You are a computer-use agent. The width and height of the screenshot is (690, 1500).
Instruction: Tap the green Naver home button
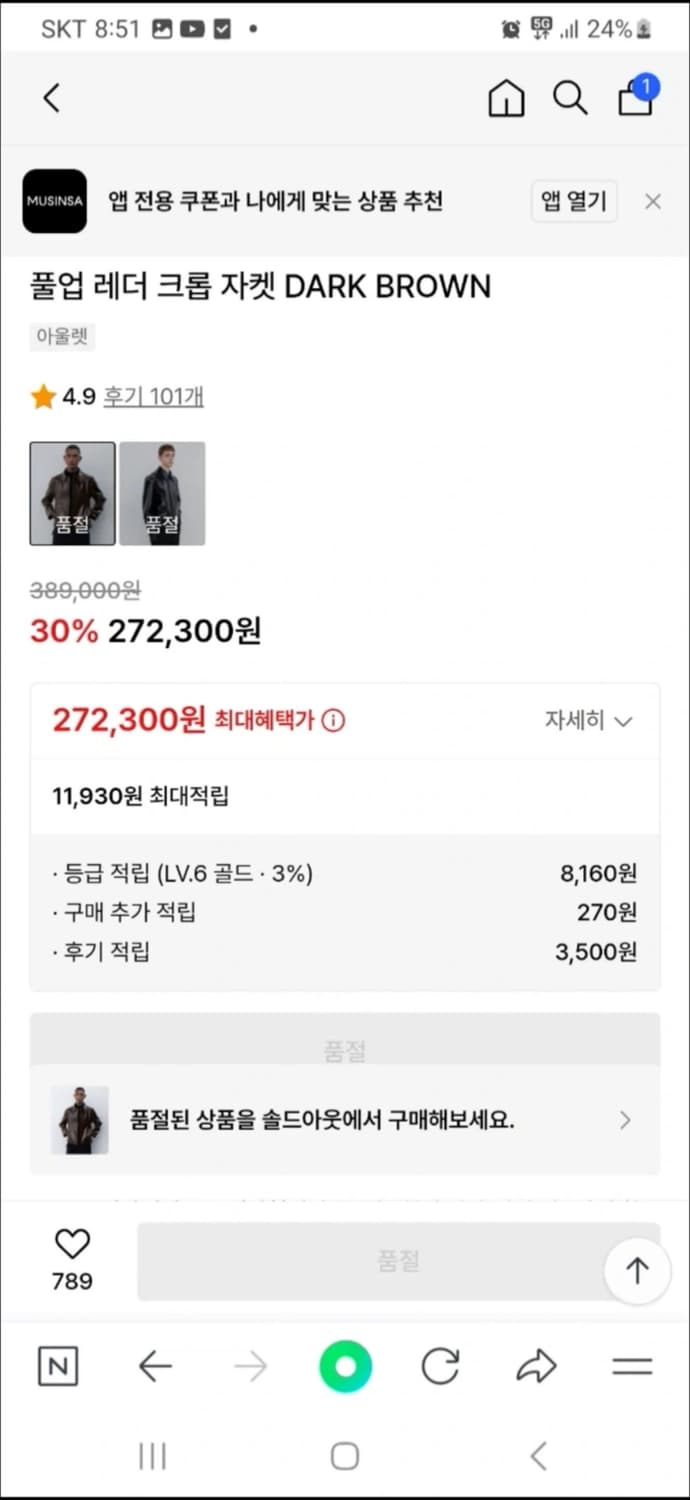tap(345, 1366)
